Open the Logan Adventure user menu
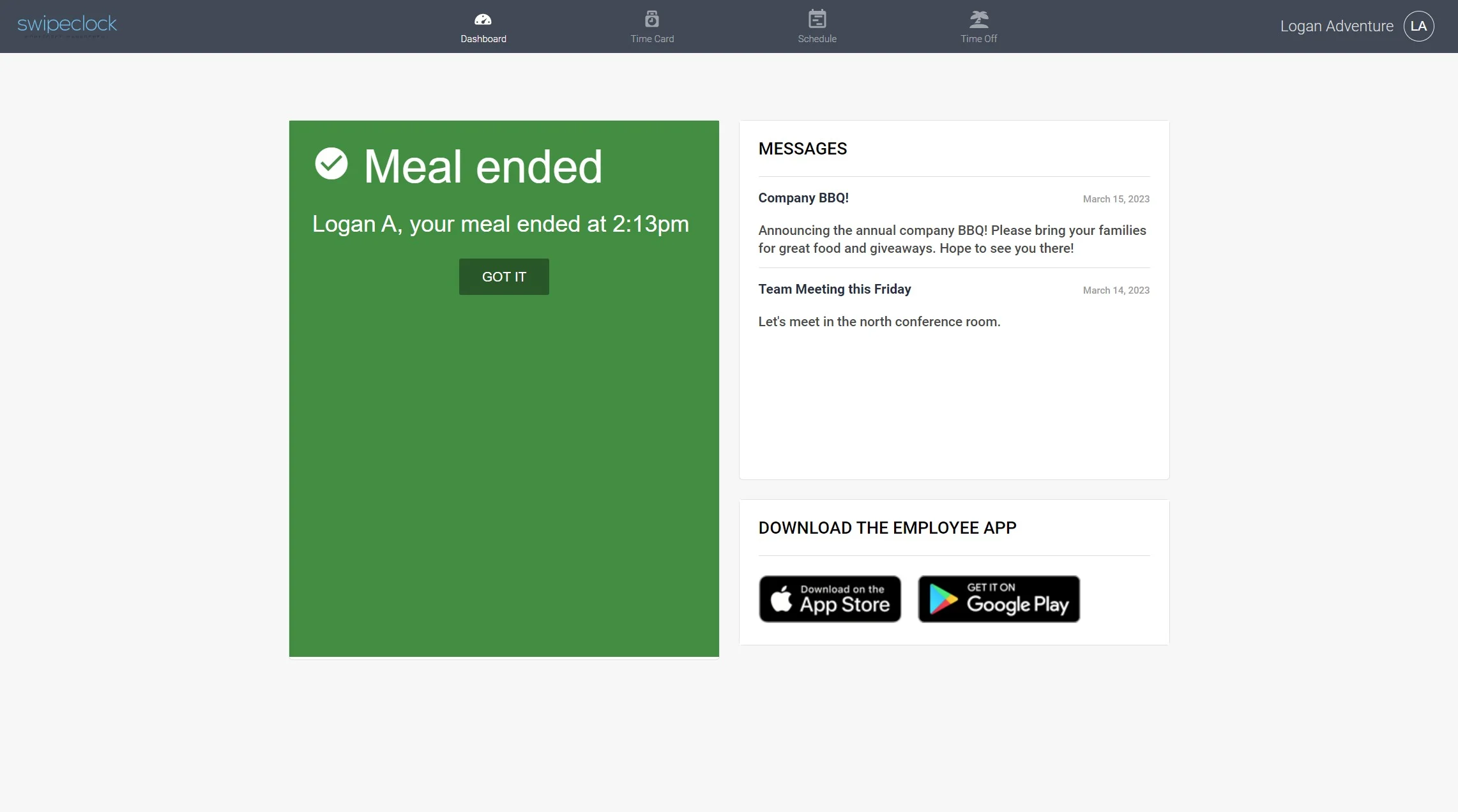 [1337, 26]
